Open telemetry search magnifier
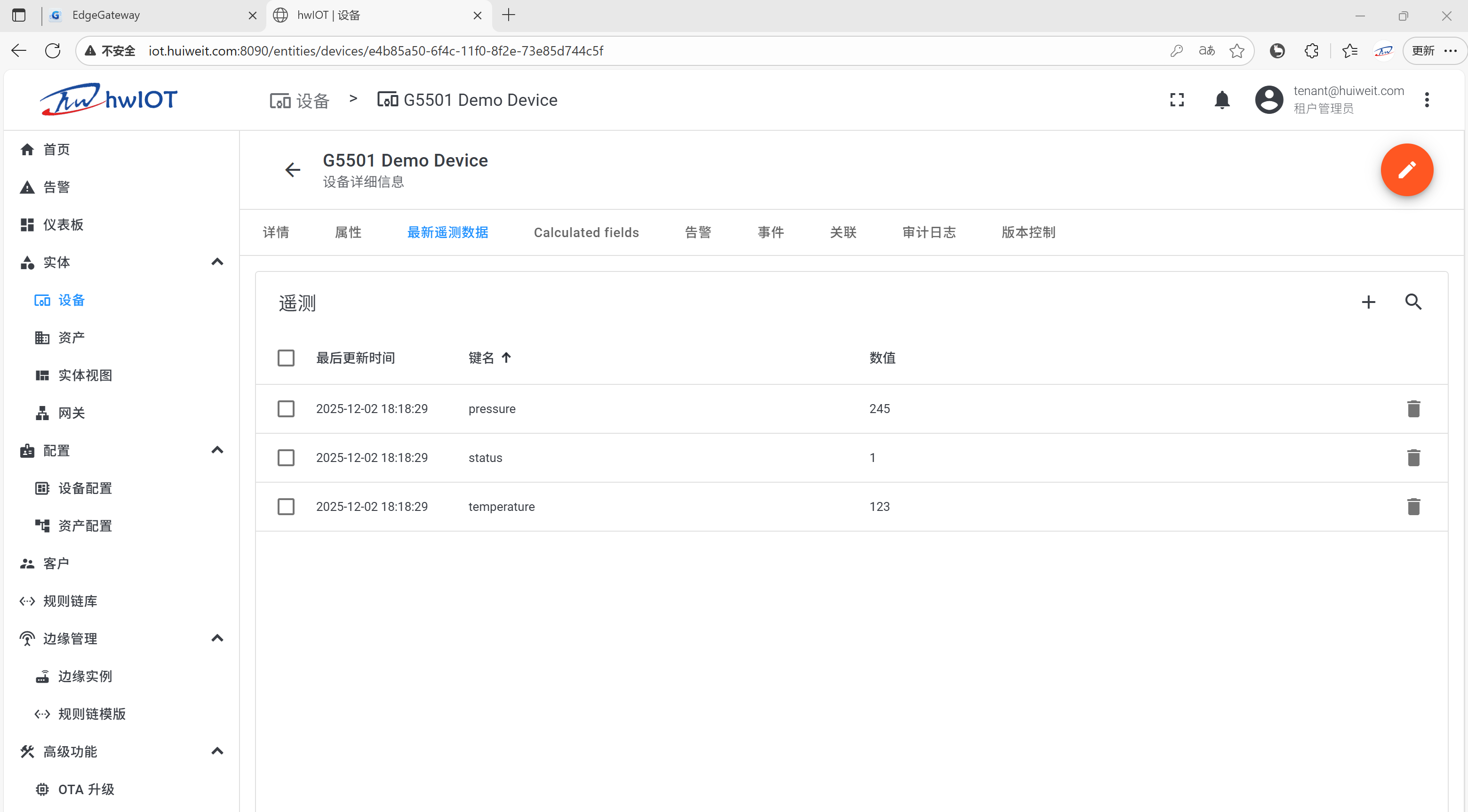The height and width of the screenshot is (812, 1468). [1413, 302]
